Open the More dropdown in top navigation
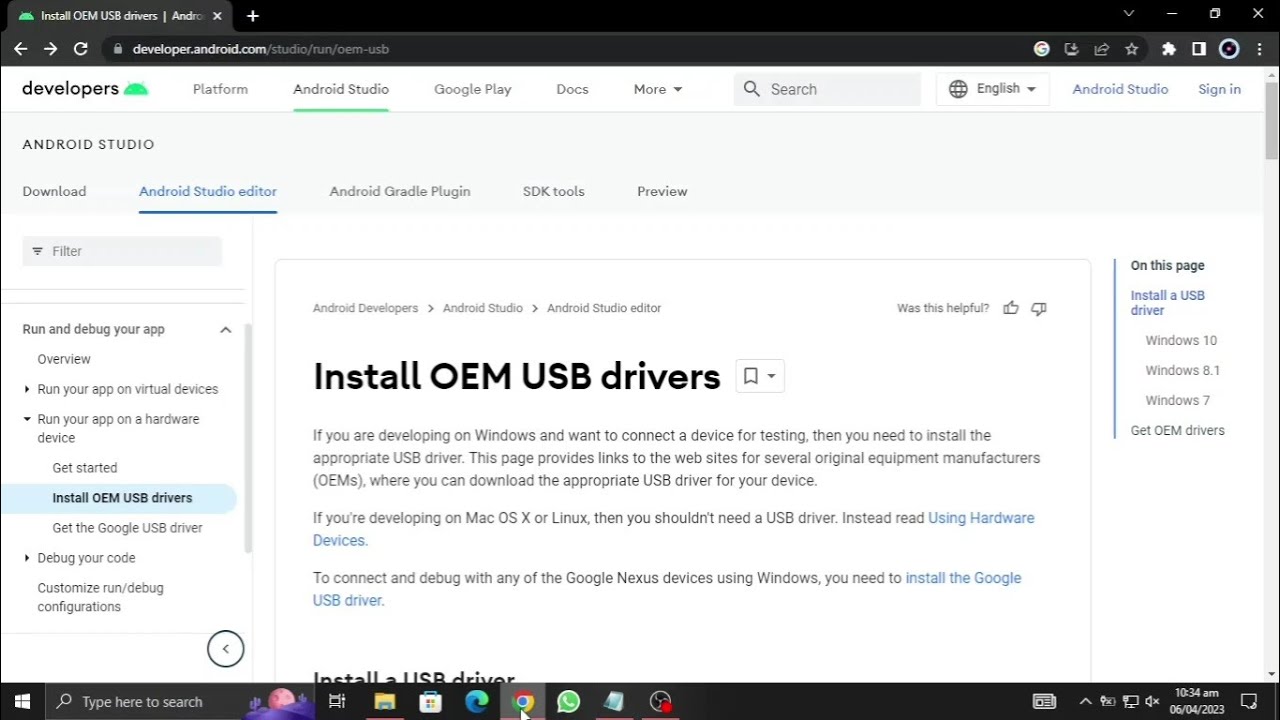Screen dimensions: 1280x720 [x=658, y=89]
